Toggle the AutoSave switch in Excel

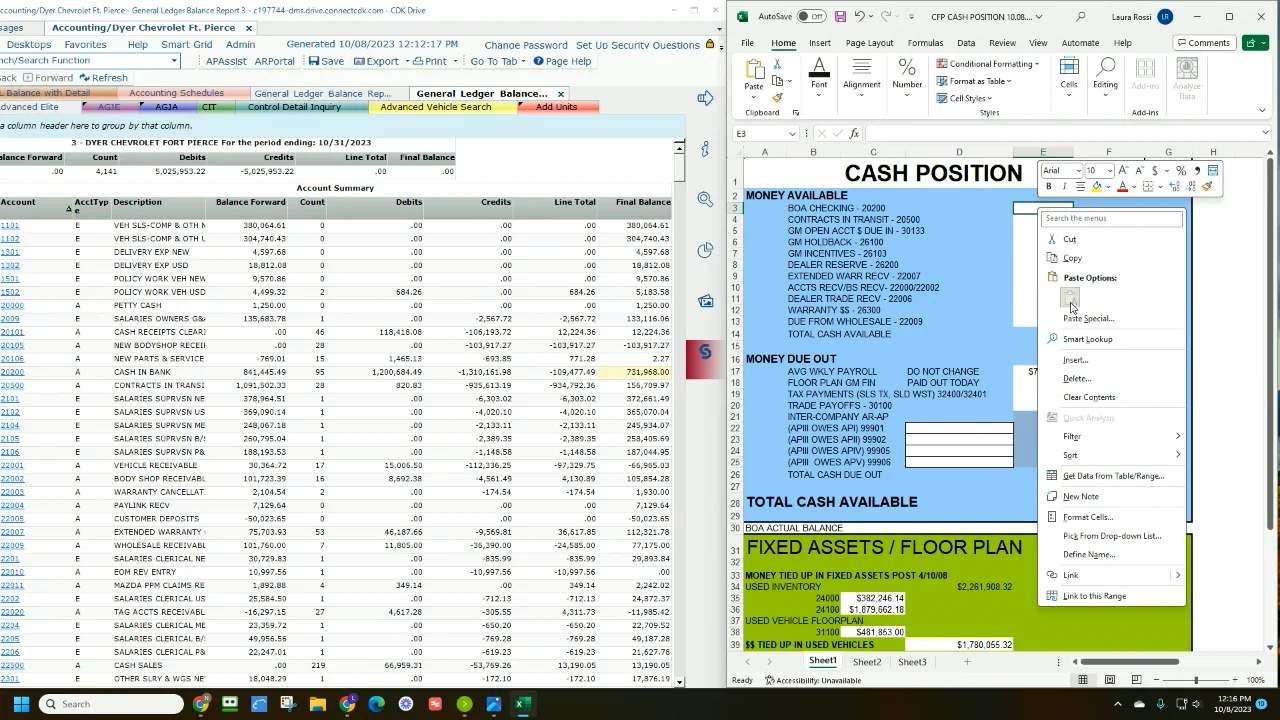pos(811,17)
